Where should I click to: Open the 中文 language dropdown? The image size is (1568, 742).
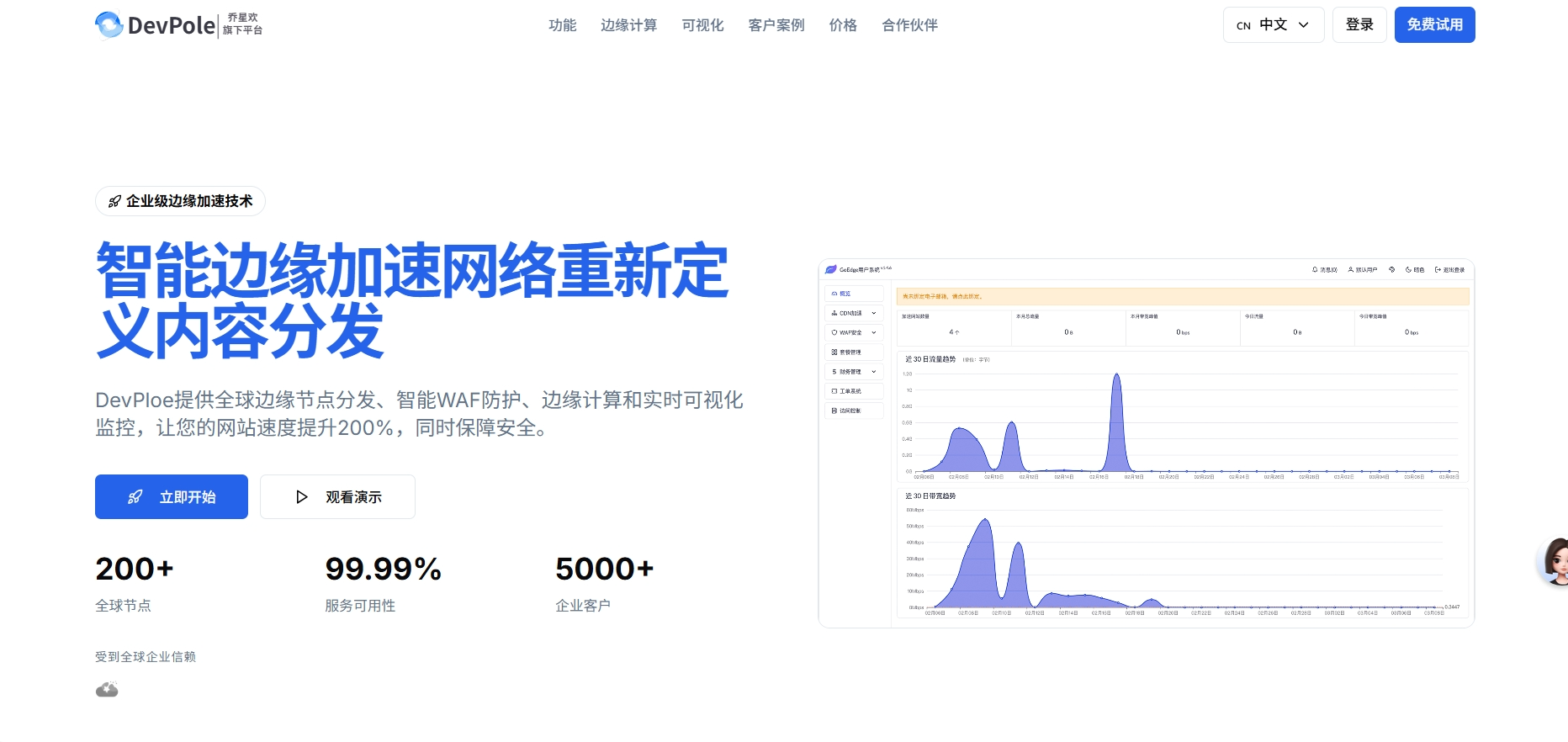coord(1273,25)
